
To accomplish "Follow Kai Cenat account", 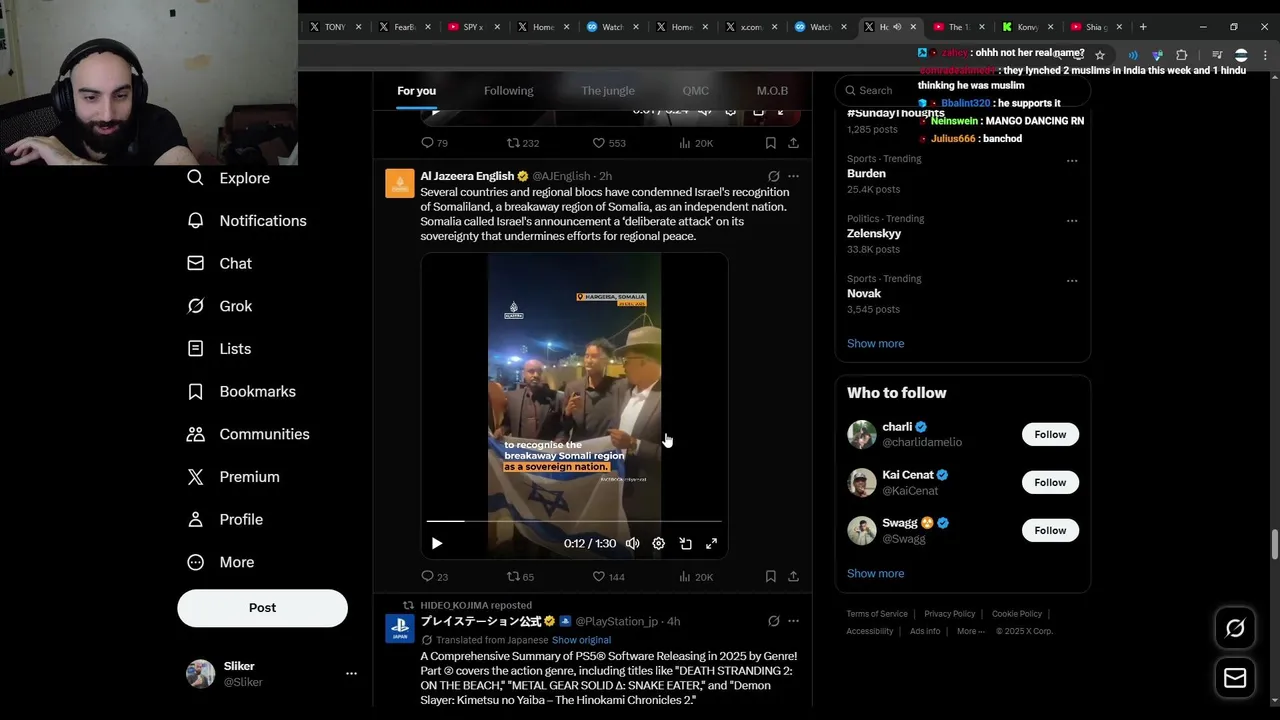I will [1050, 482].
